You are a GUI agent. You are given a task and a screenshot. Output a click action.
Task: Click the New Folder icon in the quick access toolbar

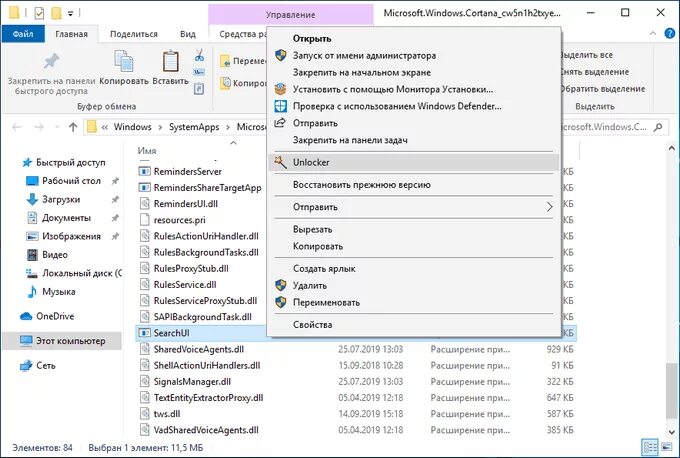click(56, 13)
